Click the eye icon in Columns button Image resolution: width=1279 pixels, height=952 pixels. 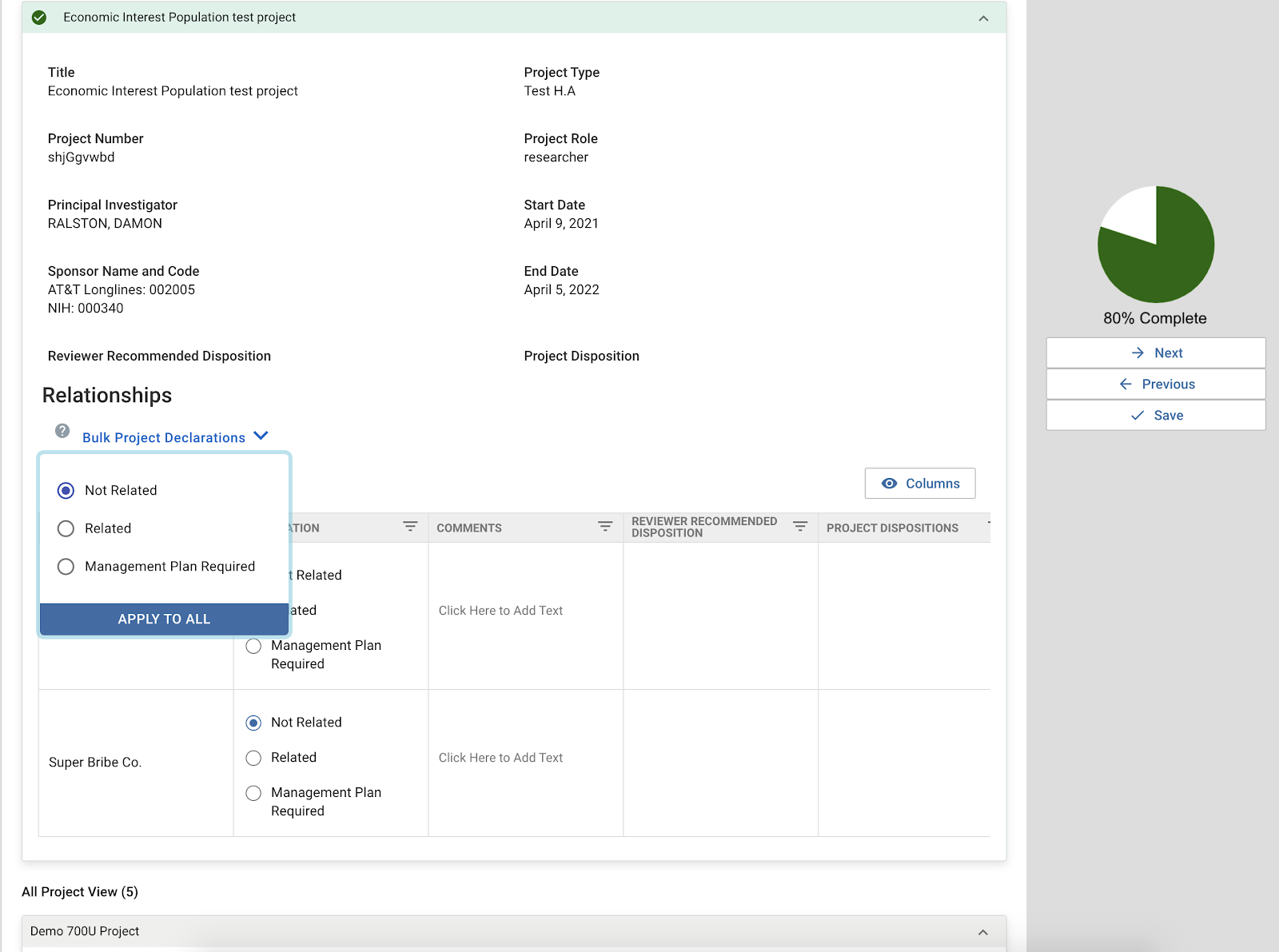pyautogui.click(x=889, y=484)
